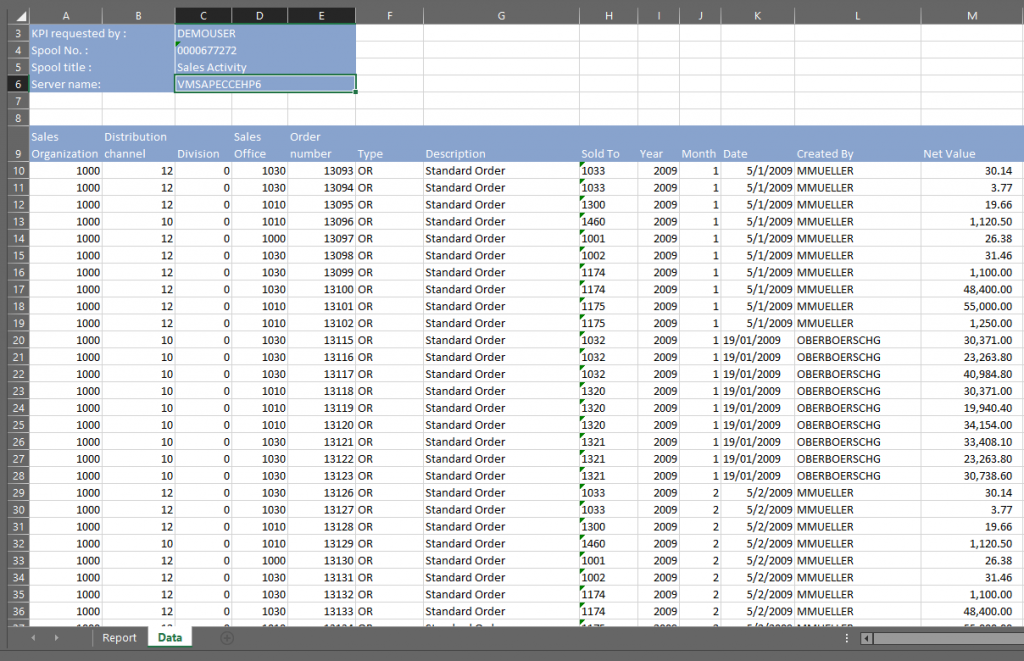This screenshot has width=1024, height=661.
Task: Click the net value 40,984.80 cell
Action: (x=972, y=374)
